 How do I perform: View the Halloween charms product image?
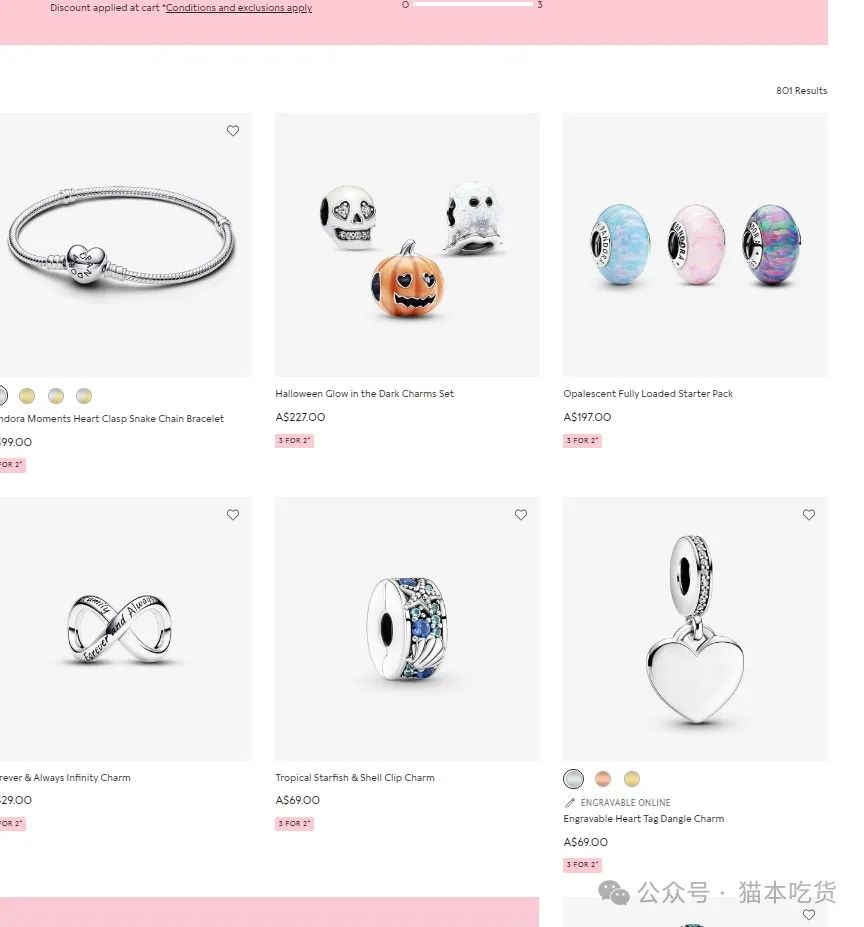pyautogui.click(x=407, y=245)
